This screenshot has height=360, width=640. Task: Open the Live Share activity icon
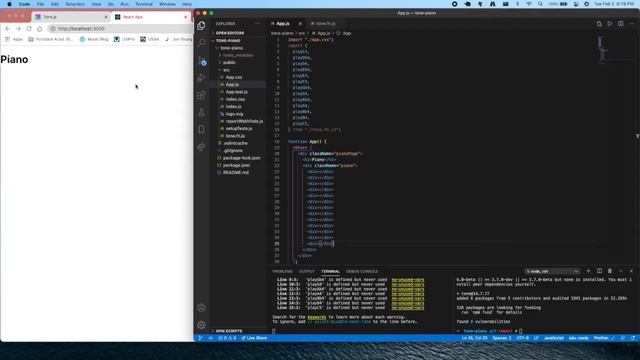click(201, 147)
